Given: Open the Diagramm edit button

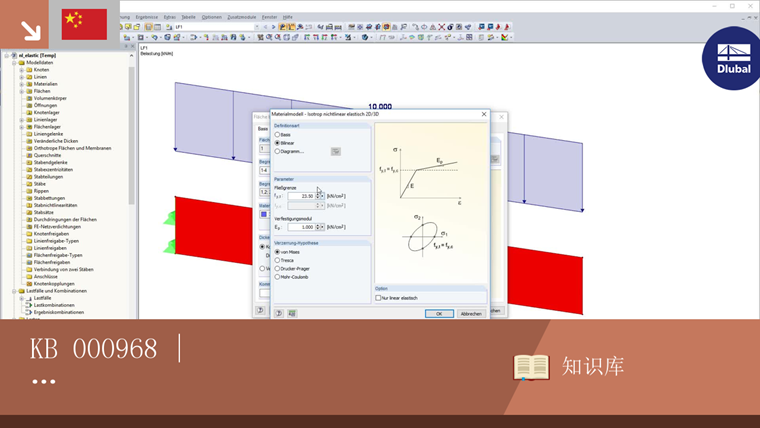Looking at the screenshot, I should [x=335, y=151].
